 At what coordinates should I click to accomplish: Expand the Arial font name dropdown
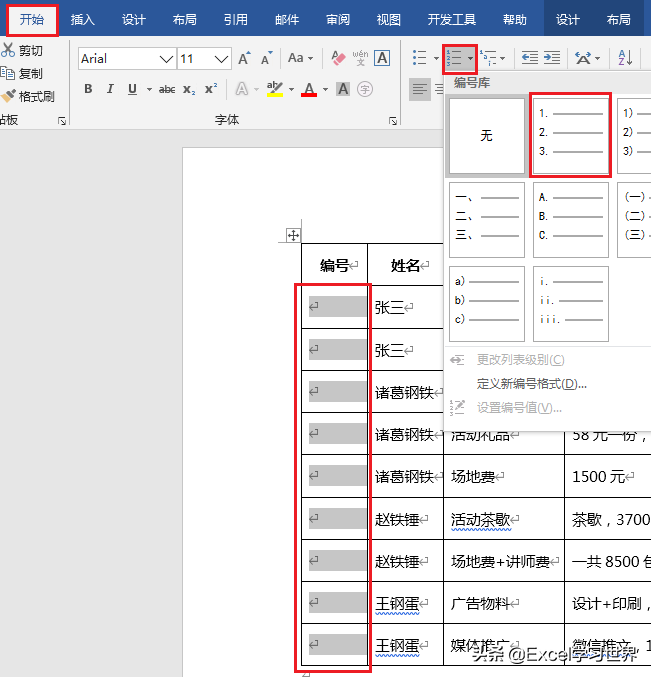(166, 59)
